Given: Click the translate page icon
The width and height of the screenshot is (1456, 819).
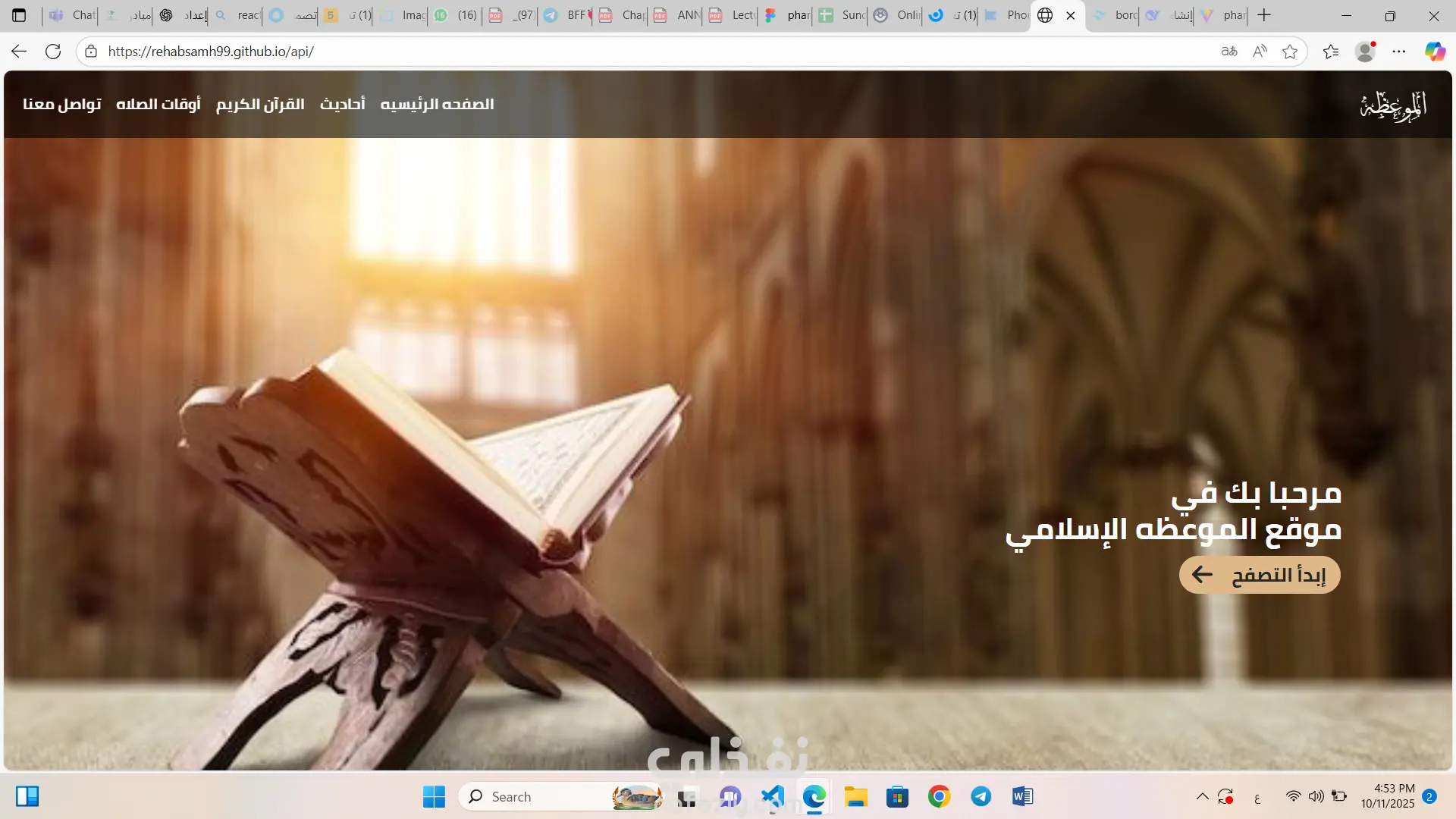Looking at the screenshot, I should 1229,52.
